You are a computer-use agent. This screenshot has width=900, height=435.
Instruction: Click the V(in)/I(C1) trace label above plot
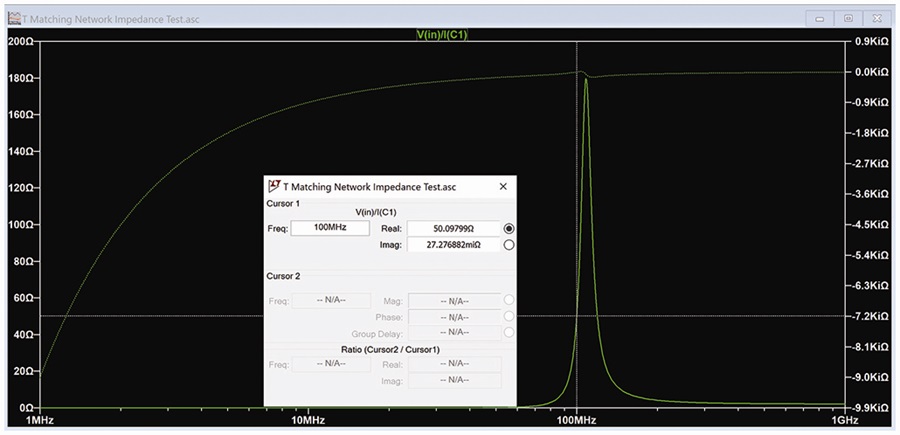pos(442,36)
